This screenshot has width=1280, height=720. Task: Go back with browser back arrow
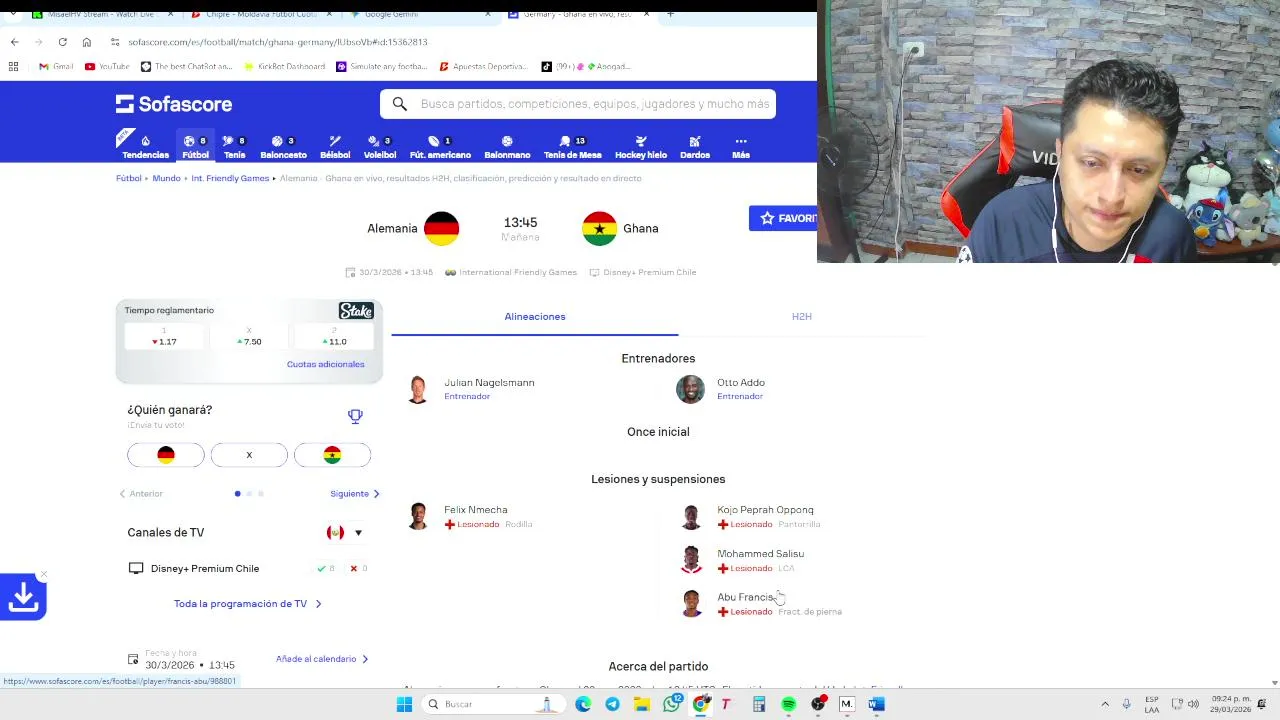[x=14, y=42]
